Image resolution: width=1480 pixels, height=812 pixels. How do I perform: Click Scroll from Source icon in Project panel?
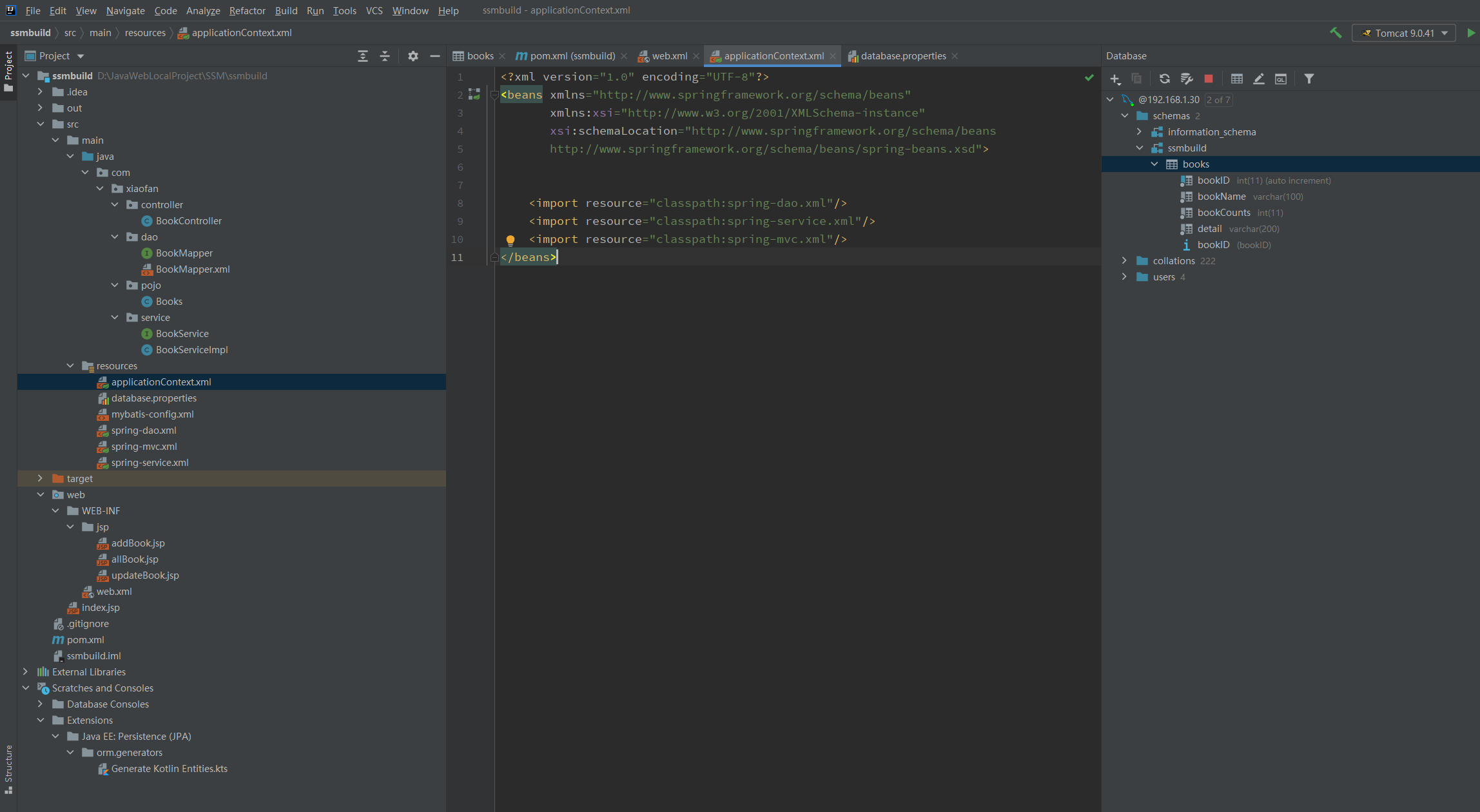(x=363, y=56)
